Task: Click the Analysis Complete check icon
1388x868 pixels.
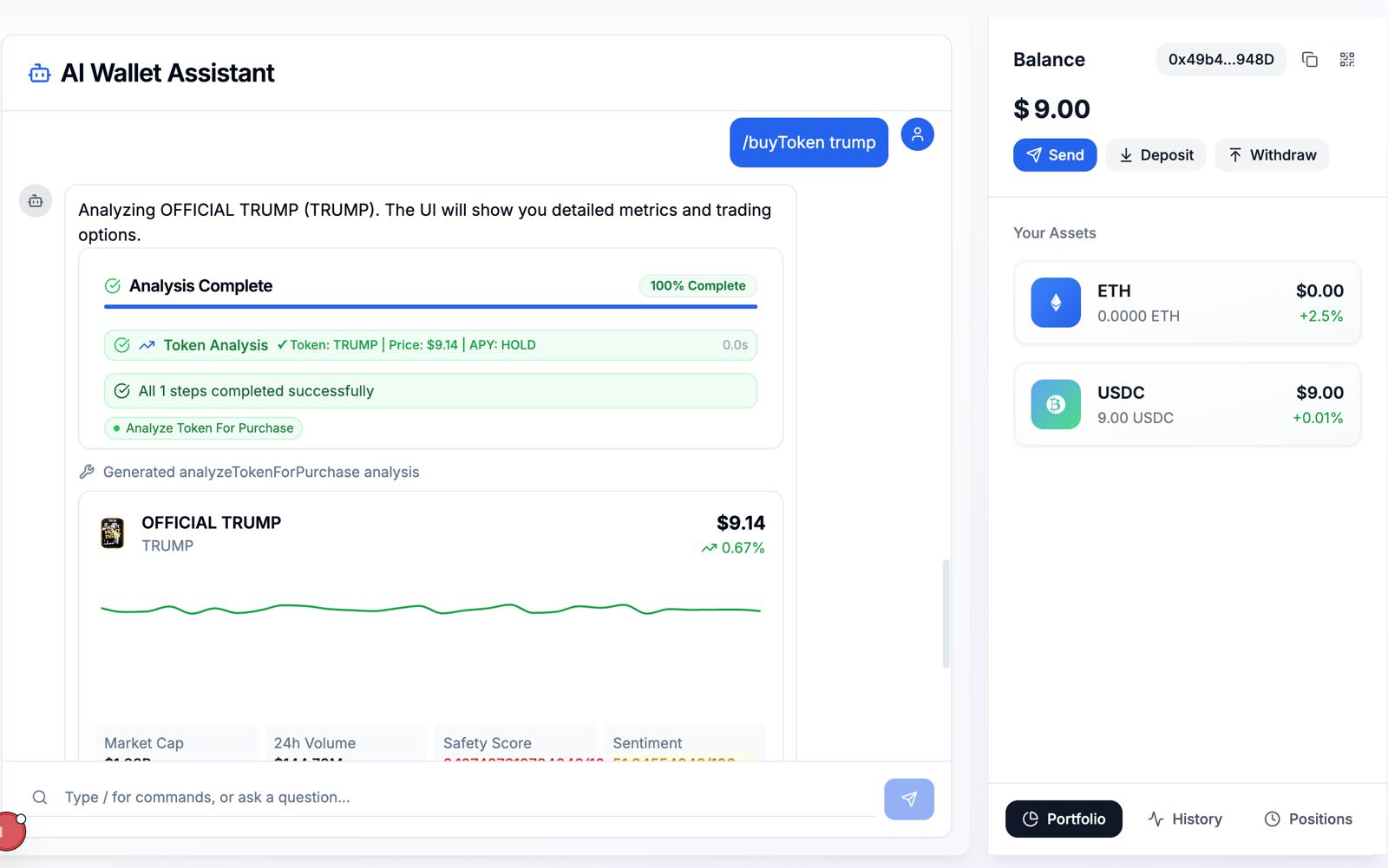Action: tap(113, 286)
